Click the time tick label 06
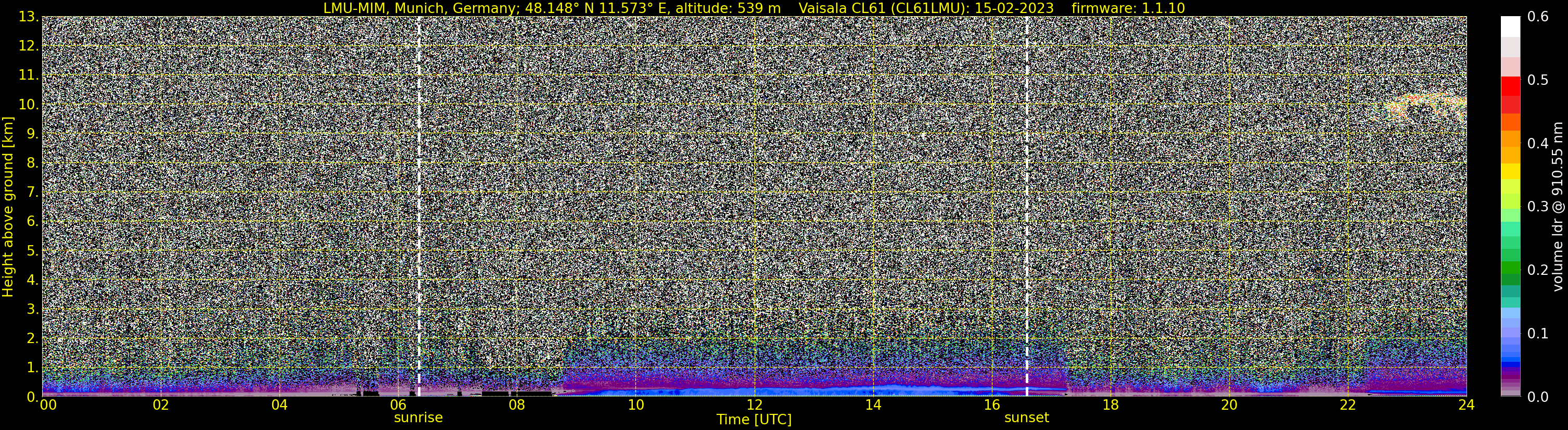 [398, 405]
